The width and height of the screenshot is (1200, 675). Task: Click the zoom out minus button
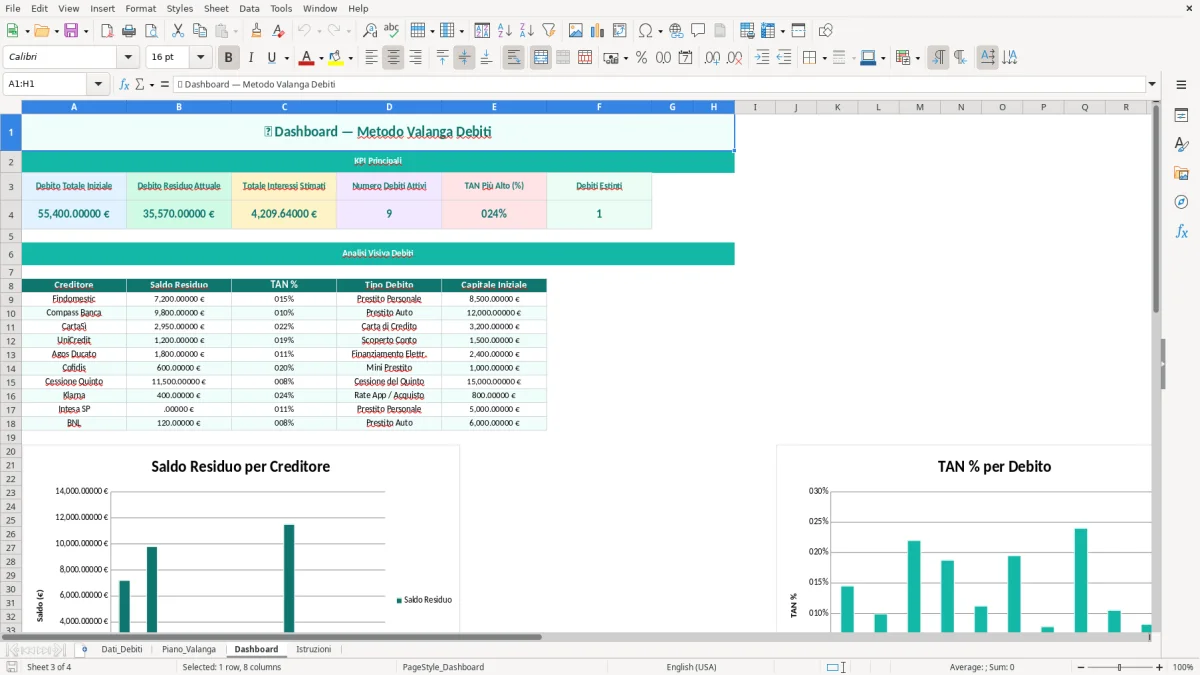pos(1079,667)
